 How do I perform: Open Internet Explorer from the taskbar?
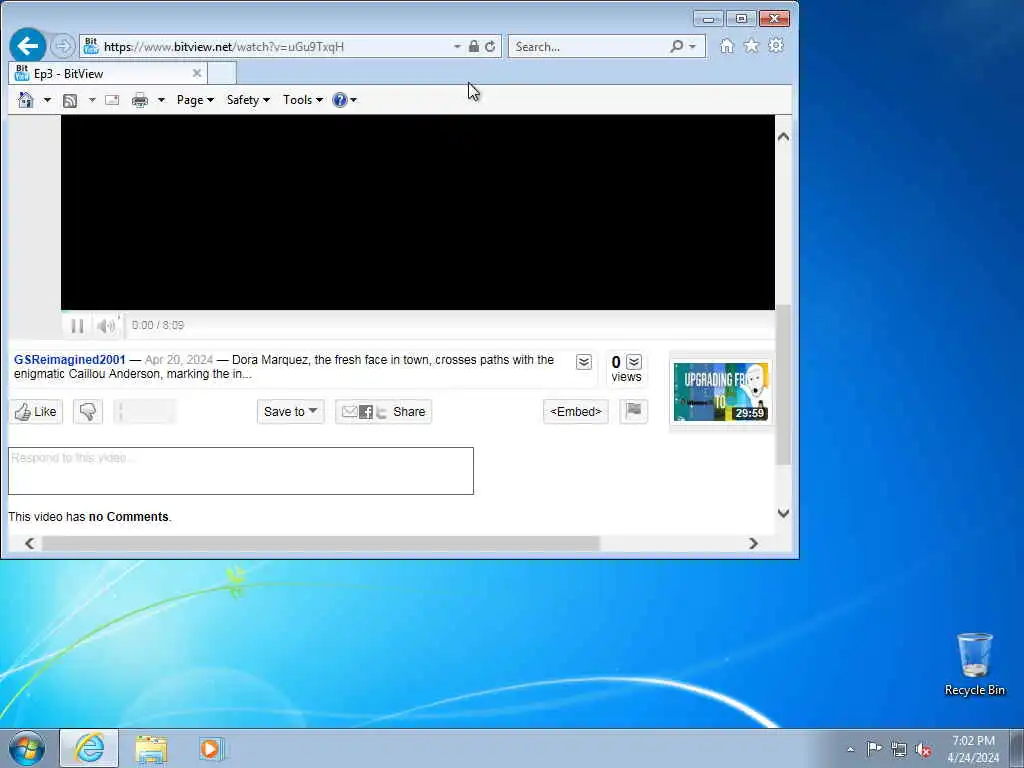(89, 748)
